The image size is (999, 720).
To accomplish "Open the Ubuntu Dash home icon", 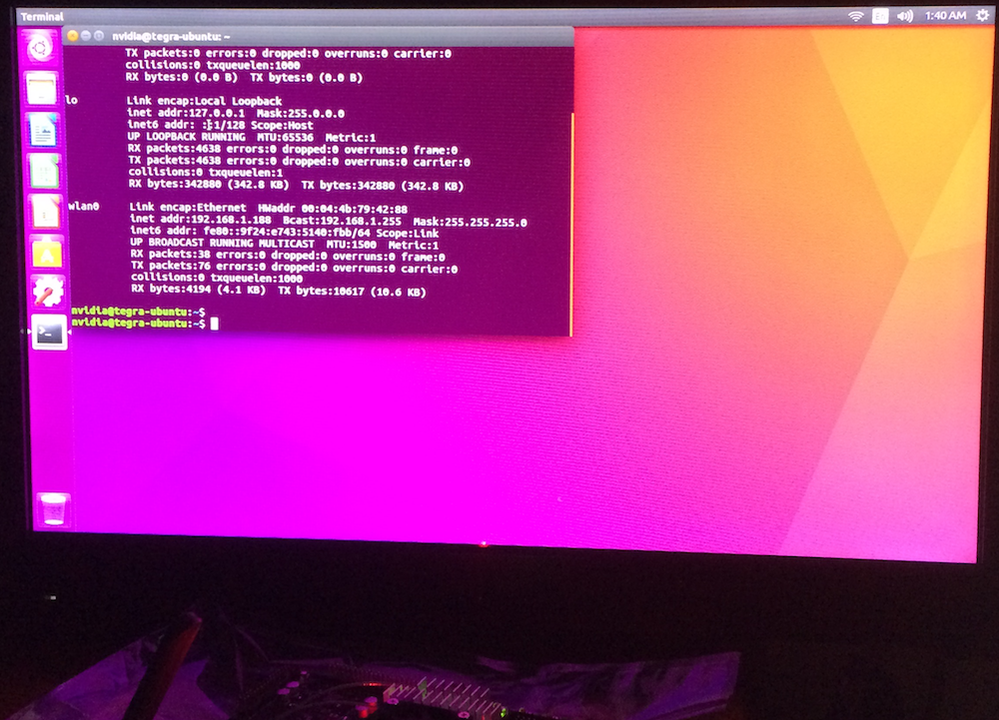I will click(x=40, y=46).
